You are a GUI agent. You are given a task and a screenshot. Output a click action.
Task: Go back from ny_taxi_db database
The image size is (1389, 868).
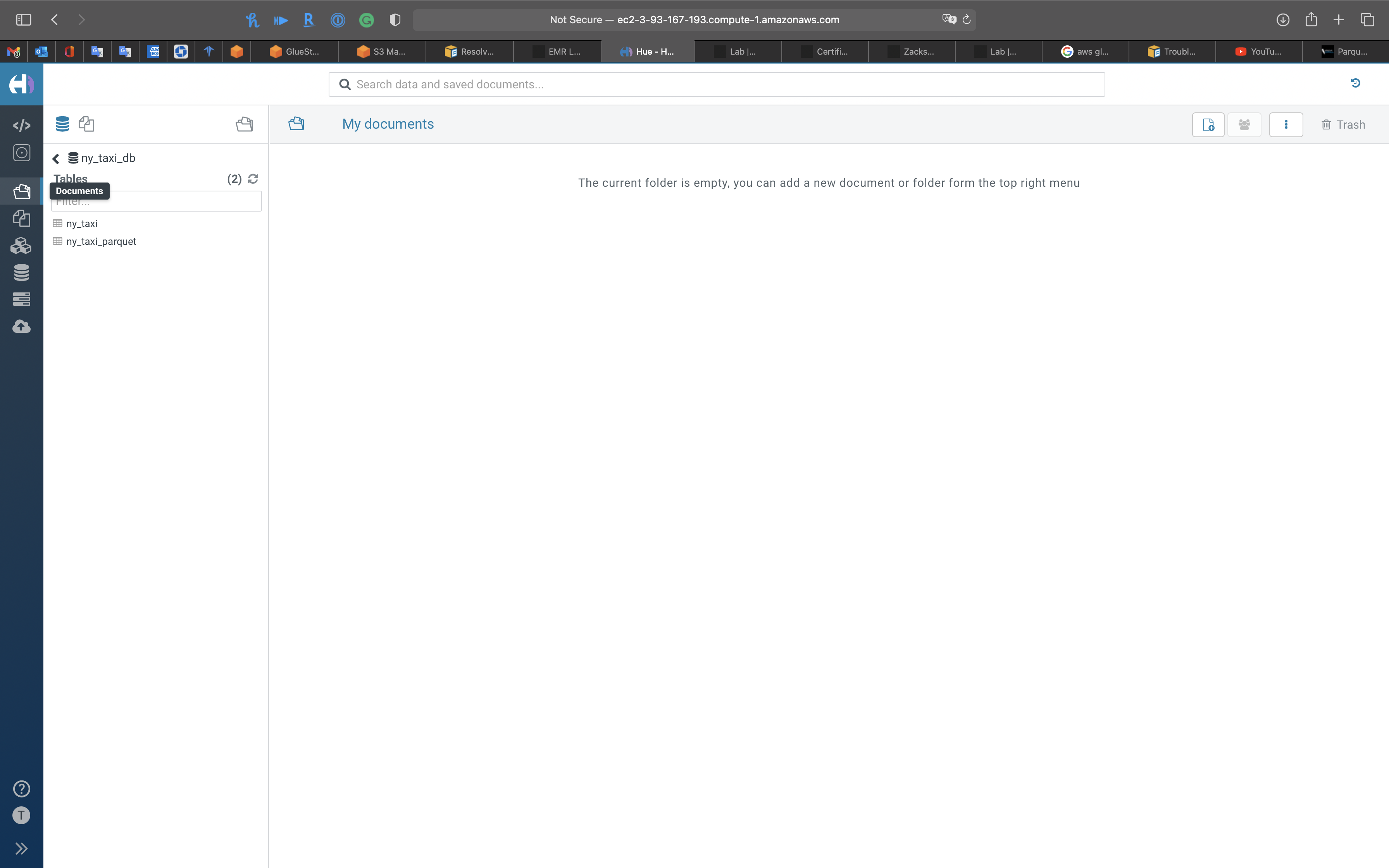pyautogui.click(x=56, y=158)
